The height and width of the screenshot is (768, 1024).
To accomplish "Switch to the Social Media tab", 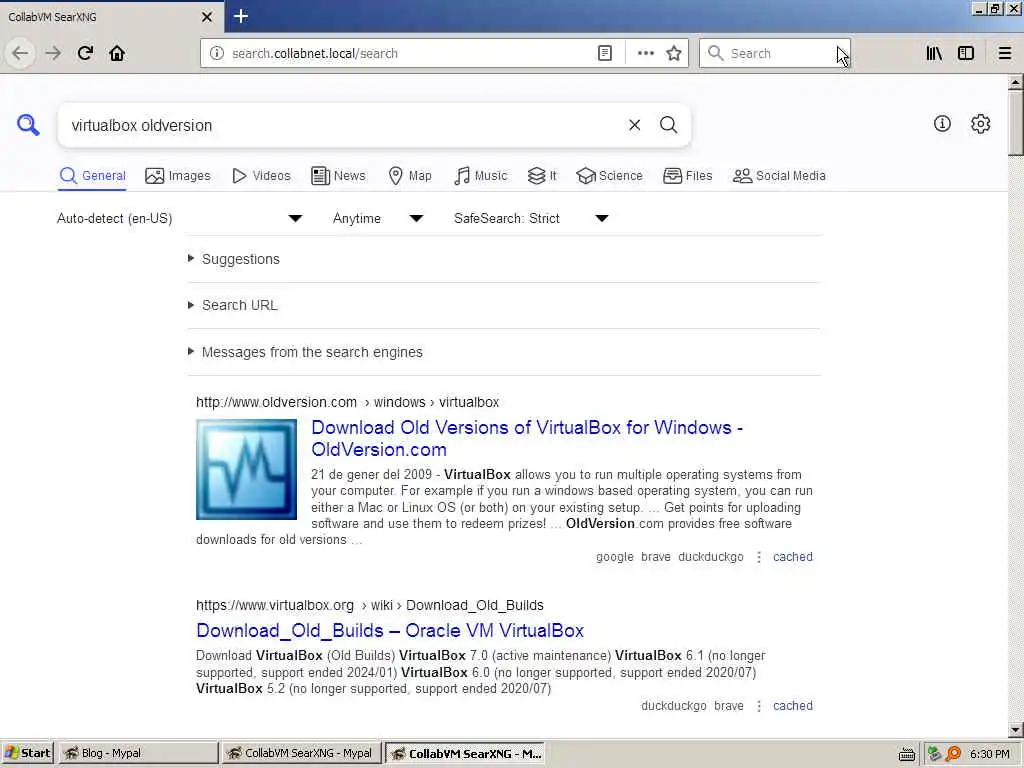I will [x=779, y=176].
